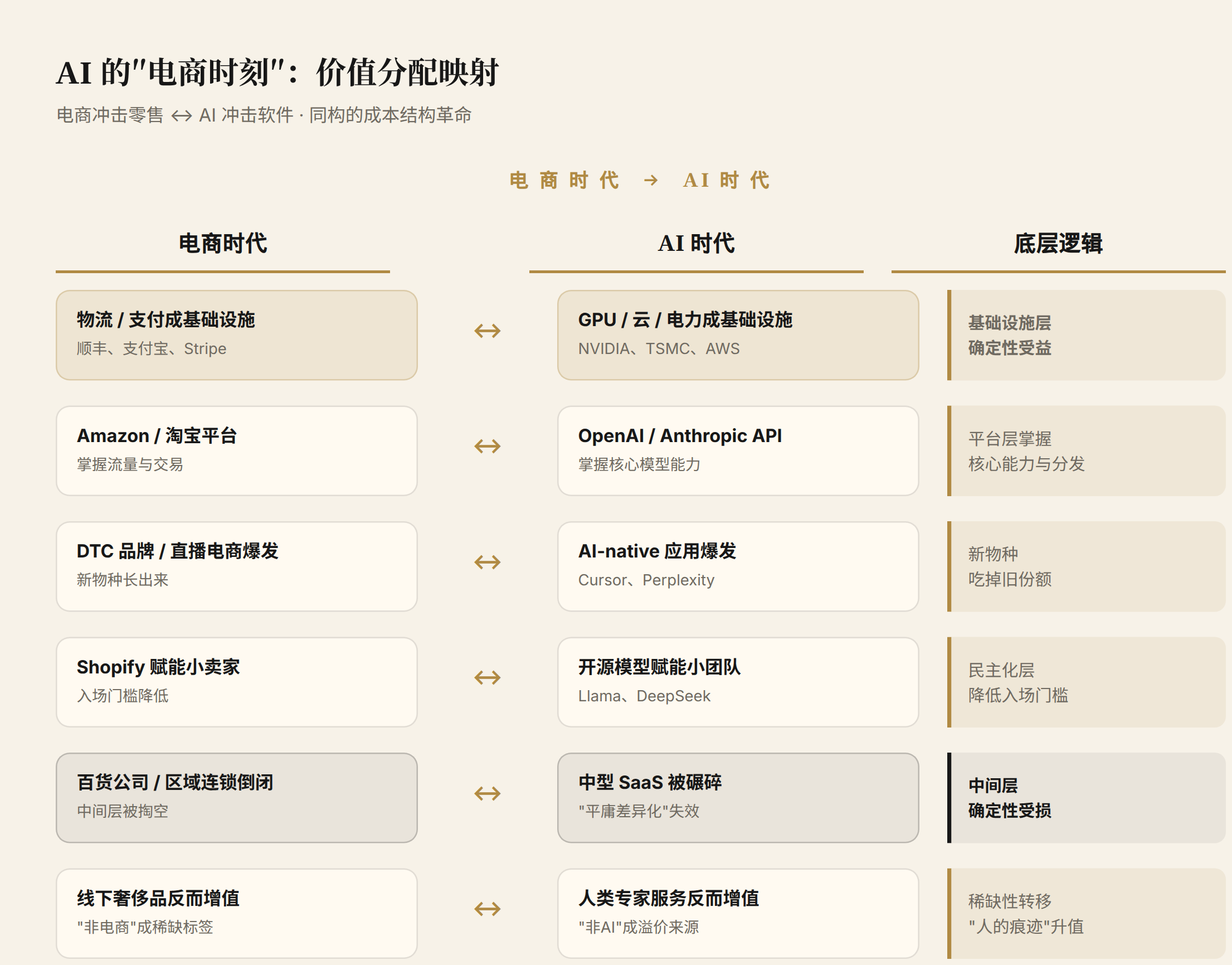Select the GPU / 云 / 电力成基础设施 card
Viewport: 1232px width, 965px height.
click(x=738, y=335)
